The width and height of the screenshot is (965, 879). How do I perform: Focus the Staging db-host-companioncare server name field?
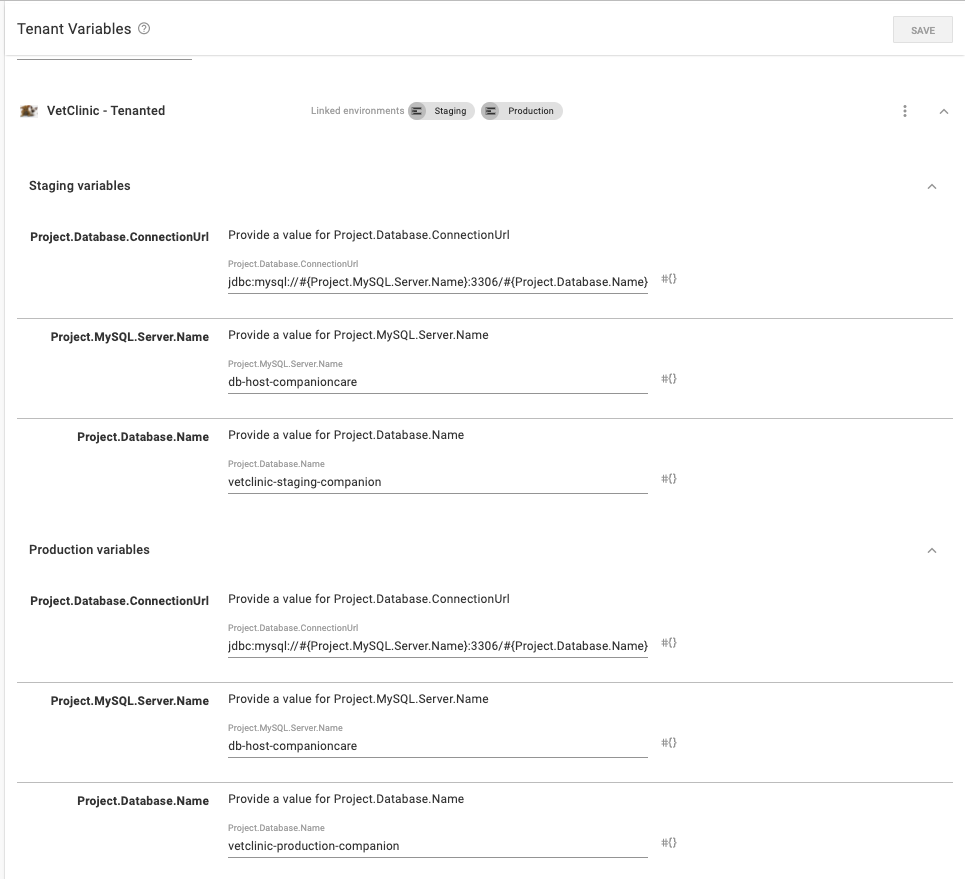click(x=437, y=382)
